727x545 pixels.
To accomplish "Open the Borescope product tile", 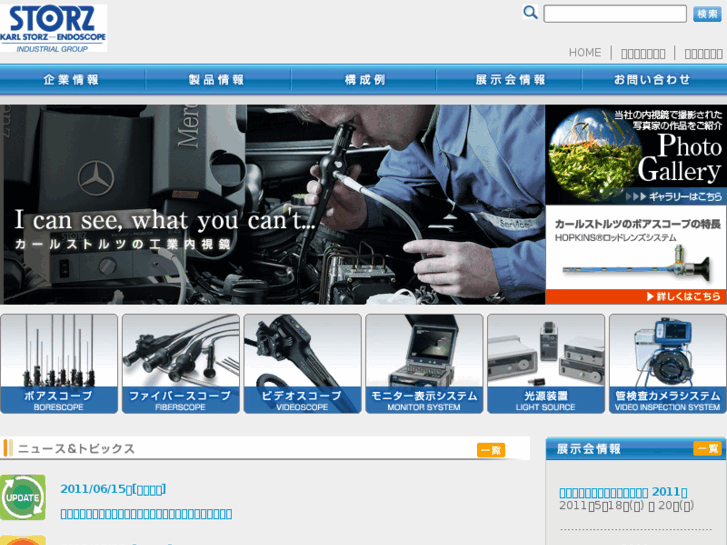I will (59, 364).
